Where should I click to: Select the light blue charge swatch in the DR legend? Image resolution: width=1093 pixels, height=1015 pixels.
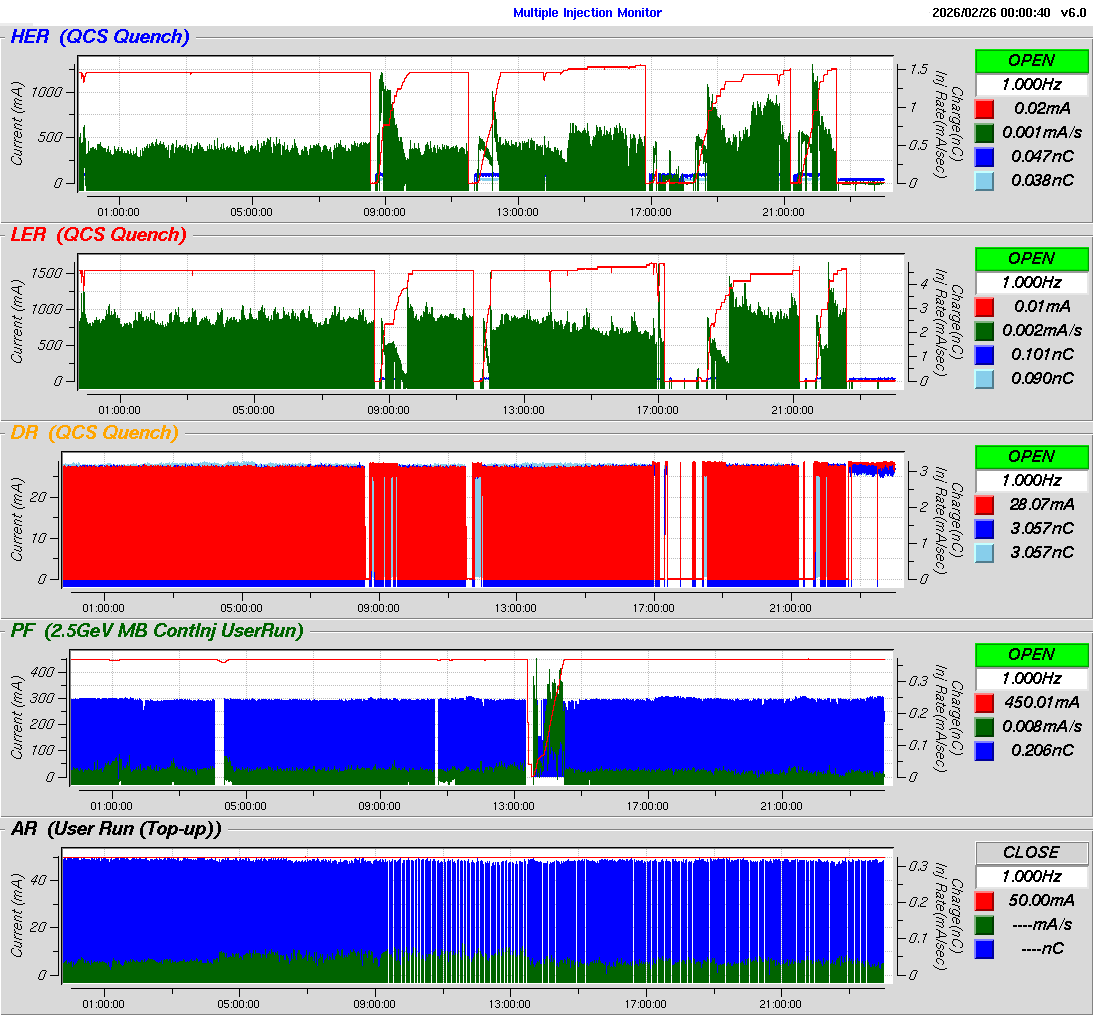[985, 553]
